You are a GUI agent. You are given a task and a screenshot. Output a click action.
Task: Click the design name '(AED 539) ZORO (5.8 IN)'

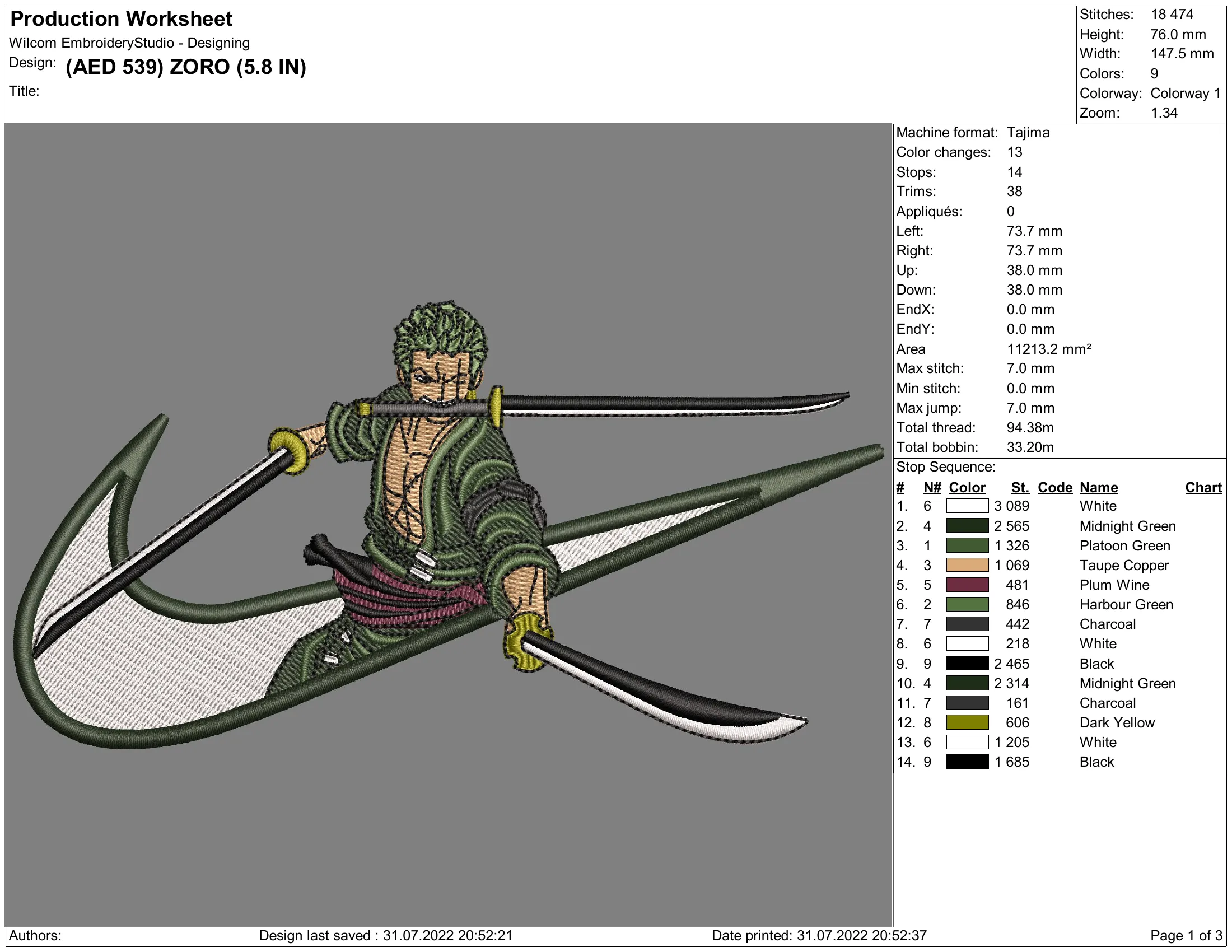186,67
